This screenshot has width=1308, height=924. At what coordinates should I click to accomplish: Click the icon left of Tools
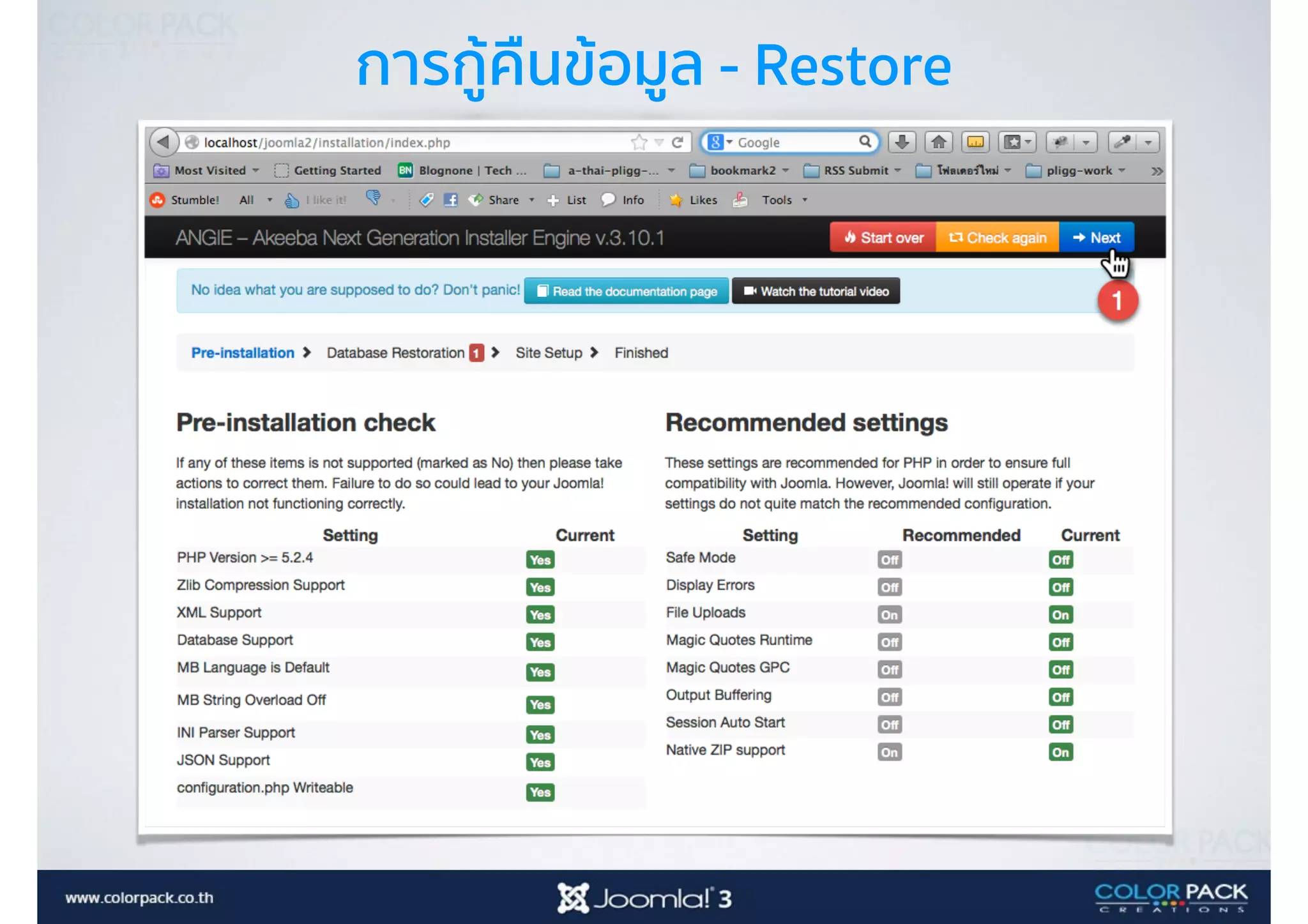(740, 200)
